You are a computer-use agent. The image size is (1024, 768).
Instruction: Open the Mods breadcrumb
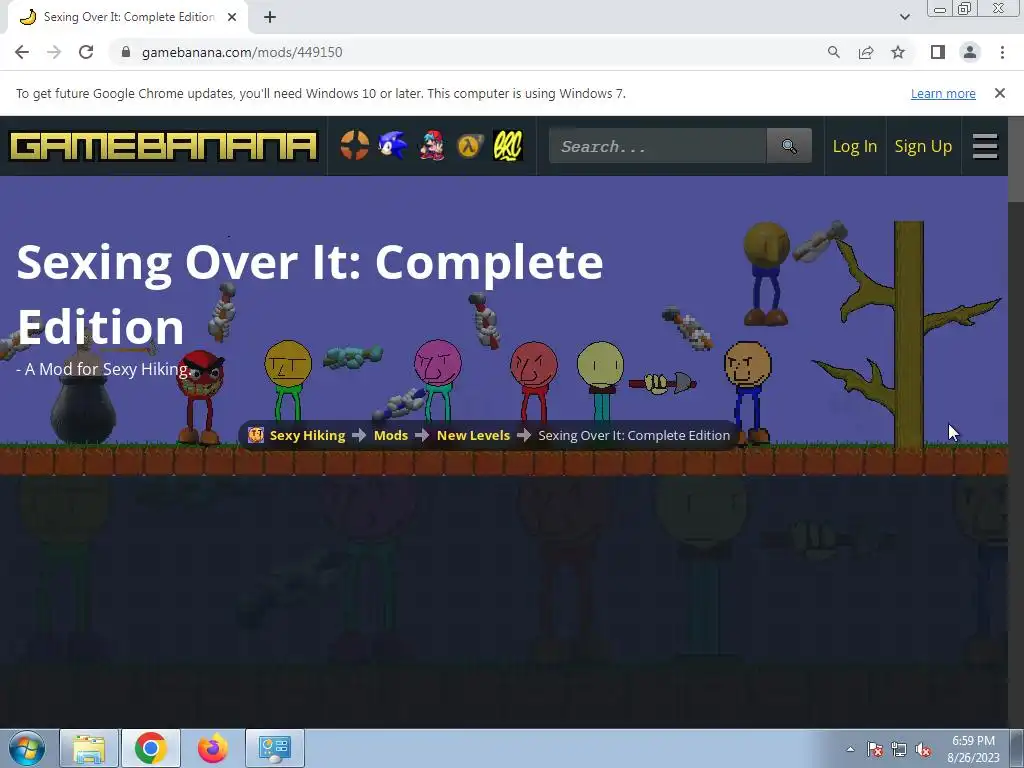click(391, 436)
